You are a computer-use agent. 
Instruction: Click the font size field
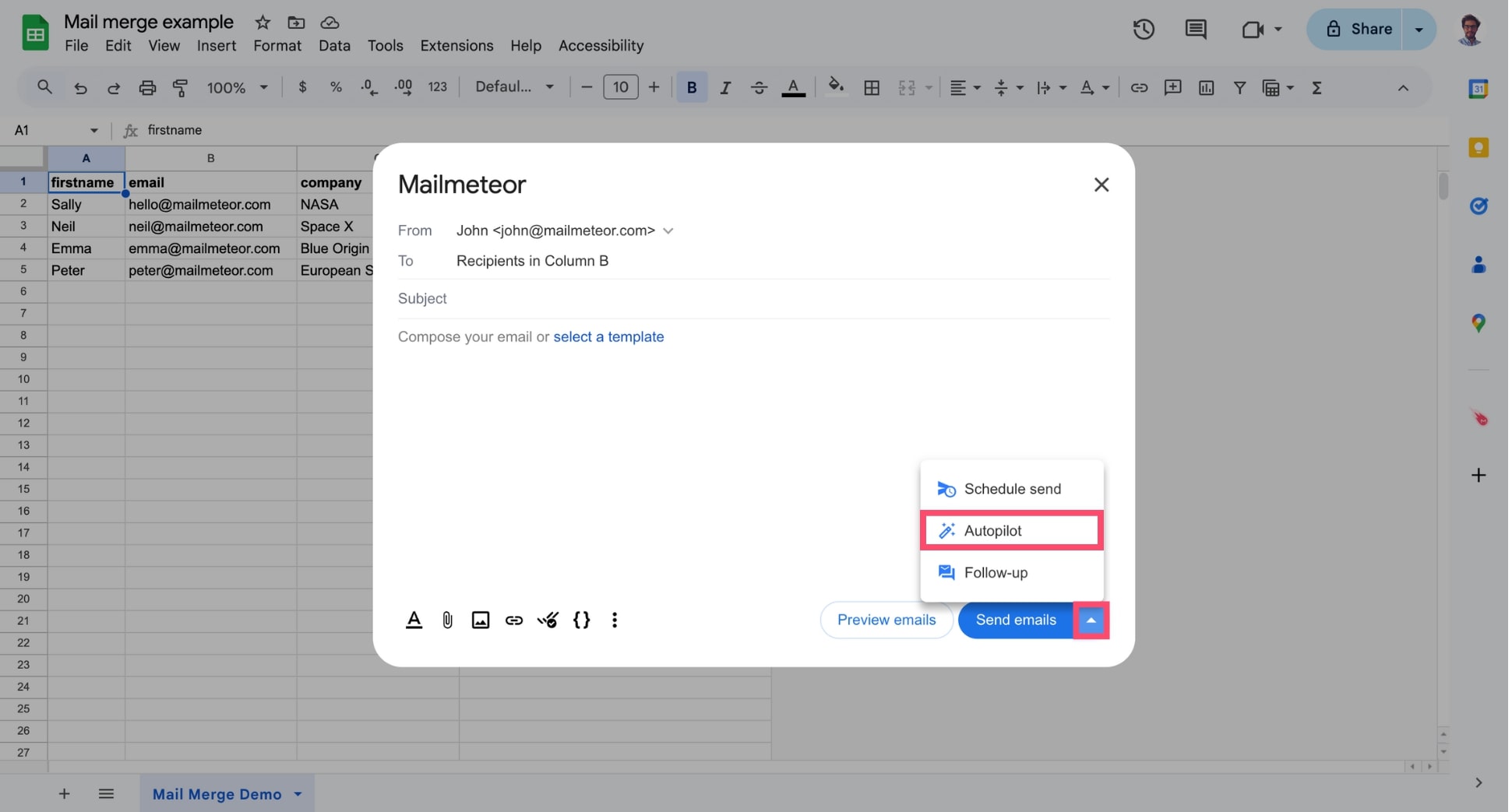(621, 86)
